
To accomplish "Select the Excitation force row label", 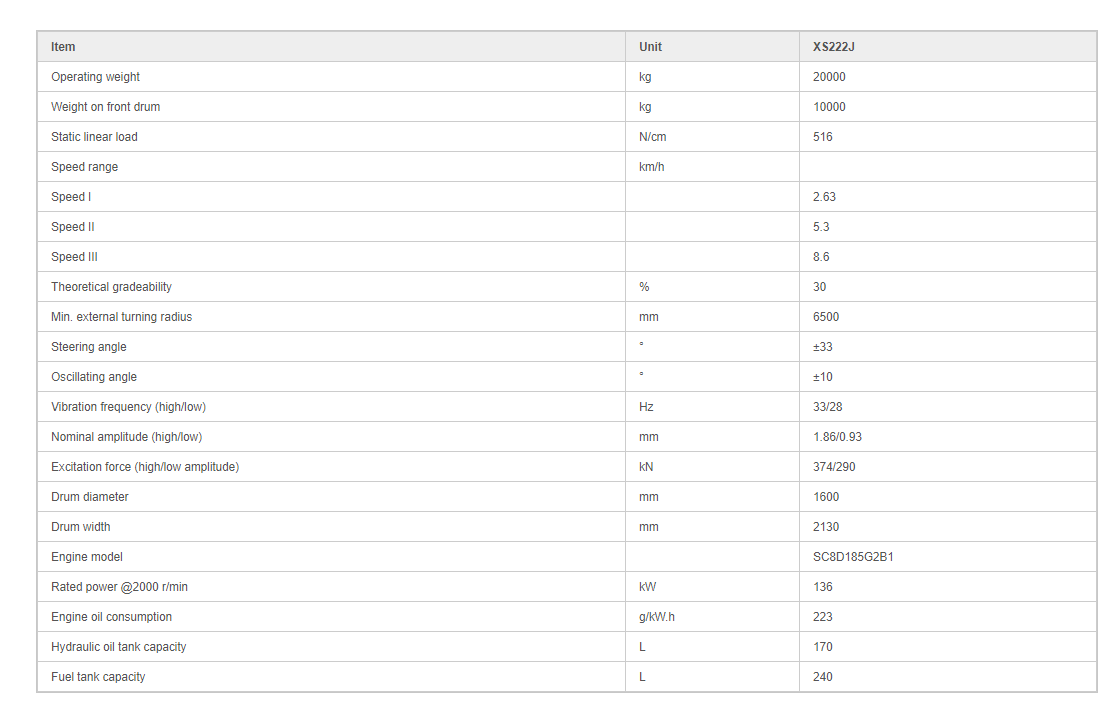I will (x=145, y=467).
